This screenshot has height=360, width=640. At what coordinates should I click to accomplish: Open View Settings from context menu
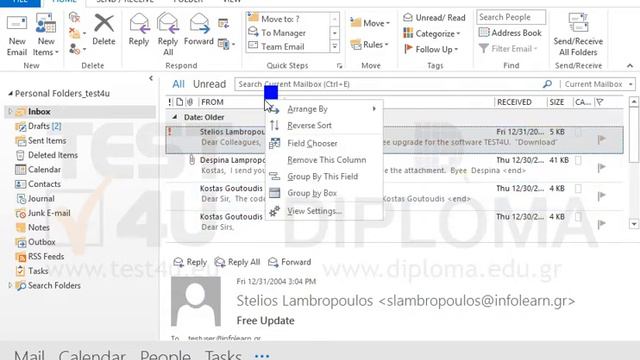[323, 211]
